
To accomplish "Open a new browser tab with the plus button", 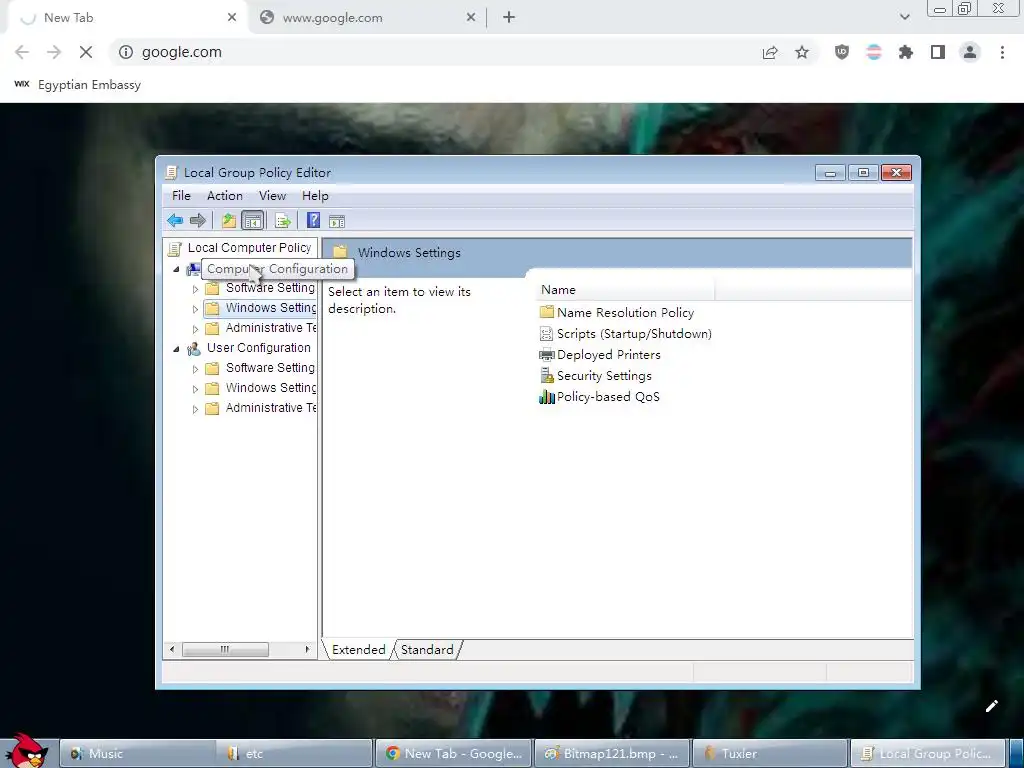I will (509, 18).
